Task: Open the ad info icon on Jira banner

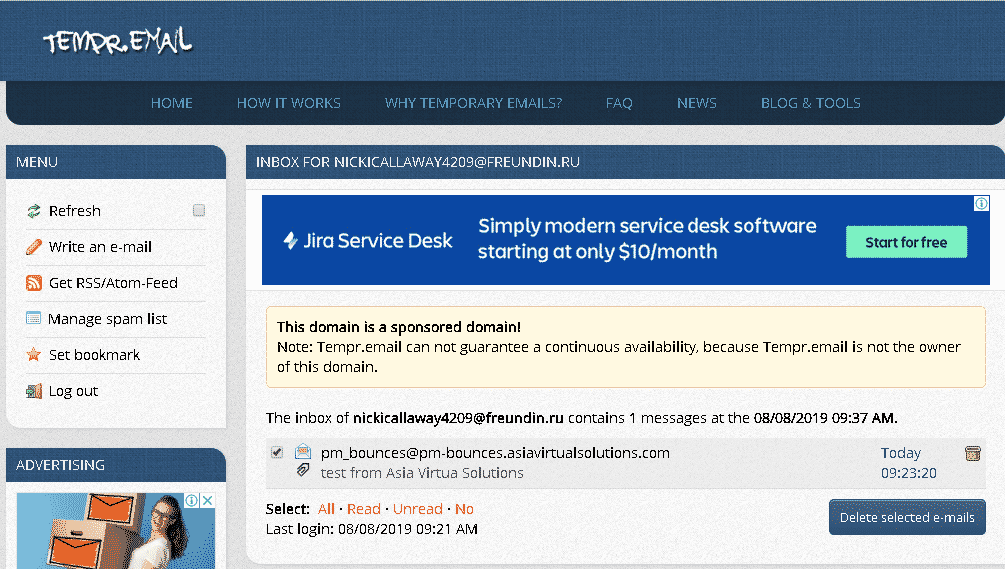Action: click(981, 203)
